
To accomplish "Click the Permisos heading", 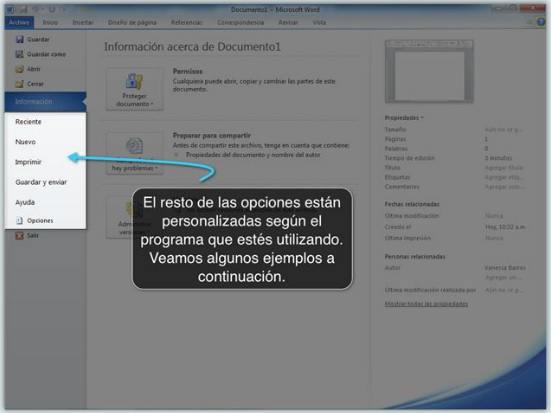I will [x=188, y=71].
